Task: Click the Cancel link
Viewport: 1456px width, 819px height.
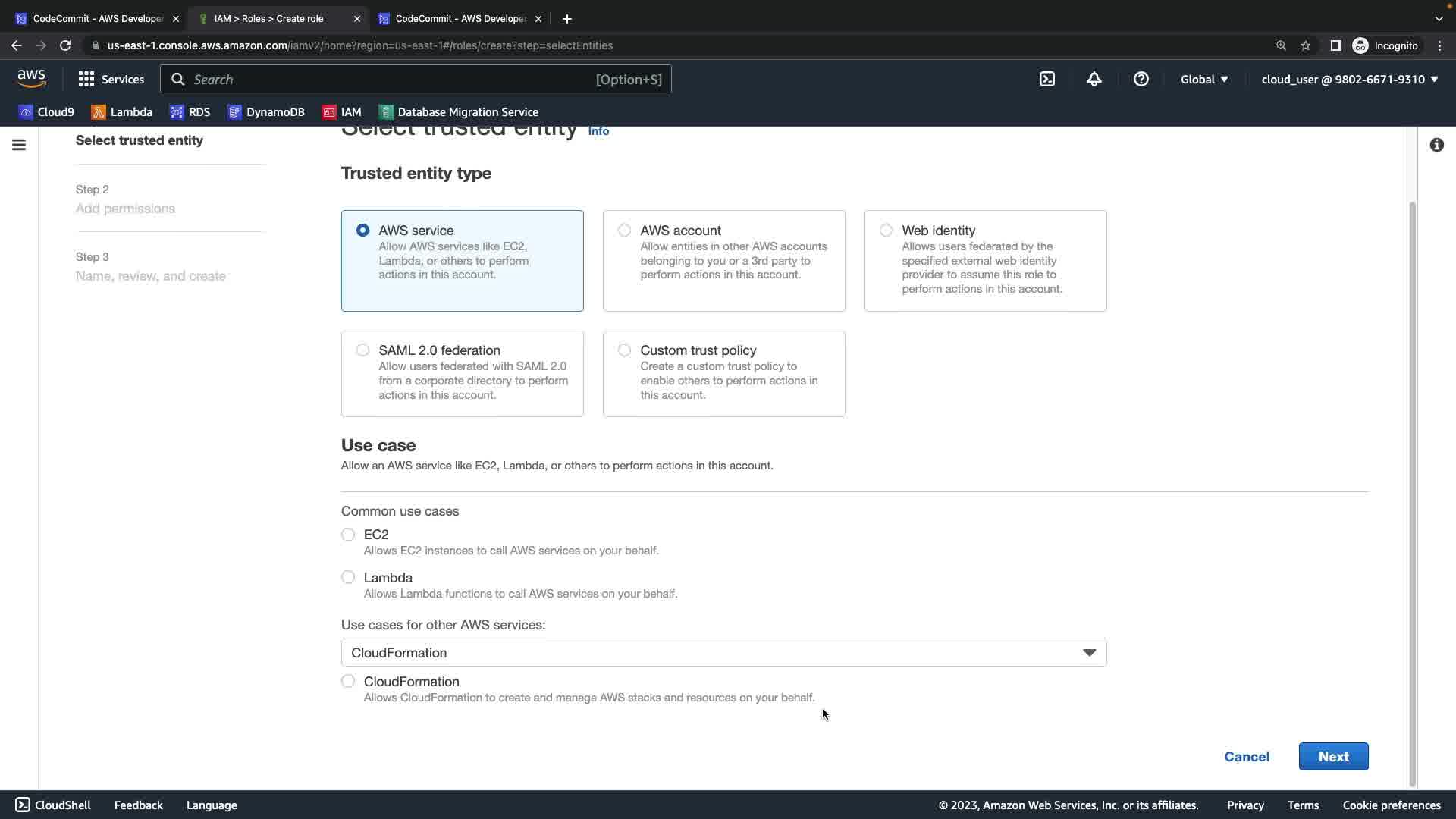Action: [1246, 757]
